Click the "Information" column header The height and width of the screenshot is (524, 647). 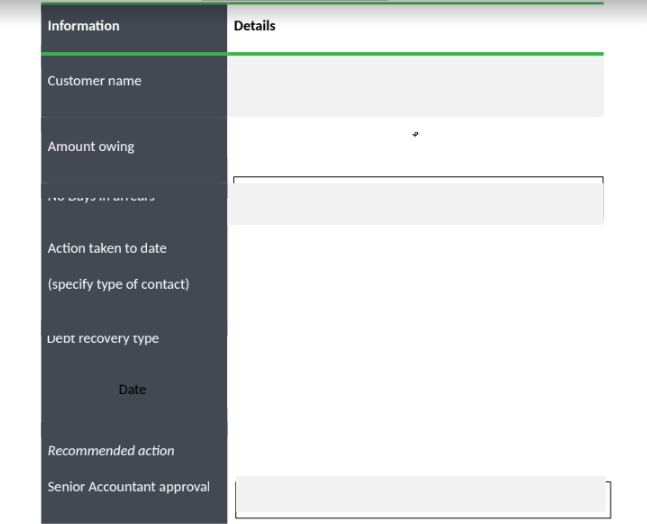pyautogui.click(x=83, y=26)
